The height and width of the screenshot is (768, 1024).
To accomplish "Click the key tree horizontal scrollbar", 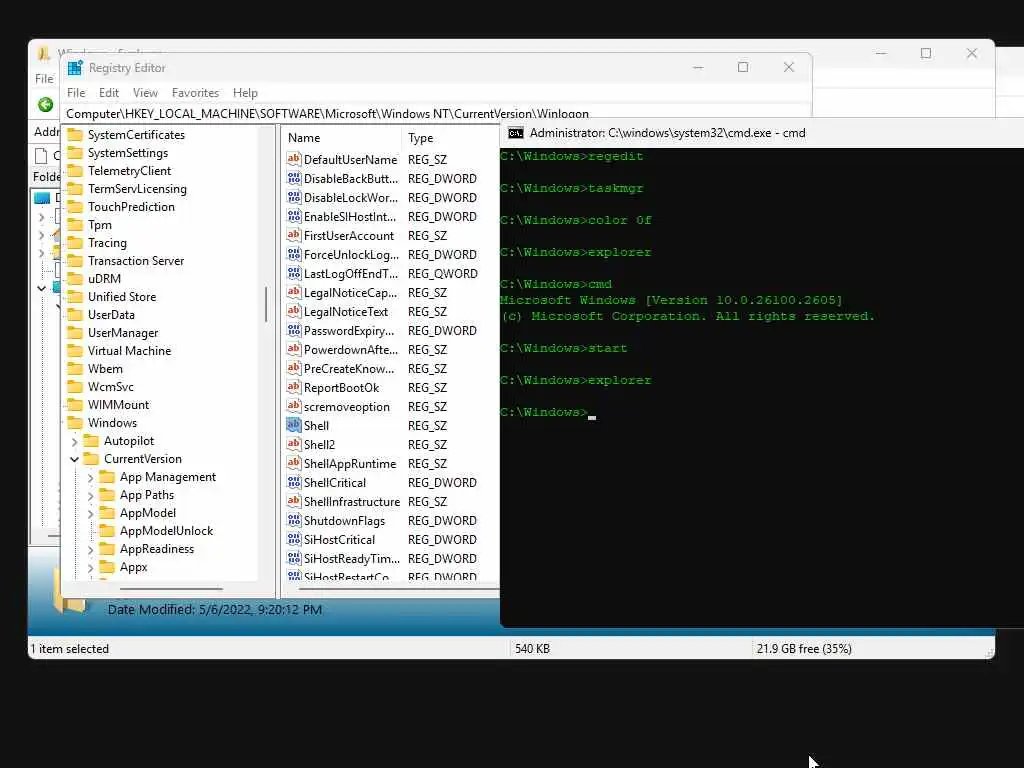I will [x=171, y=588].
